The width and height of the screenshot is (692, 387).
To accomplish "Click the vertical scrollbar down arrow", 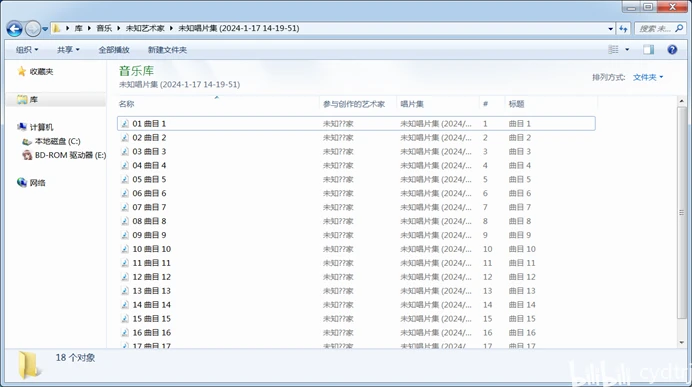I will (682, 342).
